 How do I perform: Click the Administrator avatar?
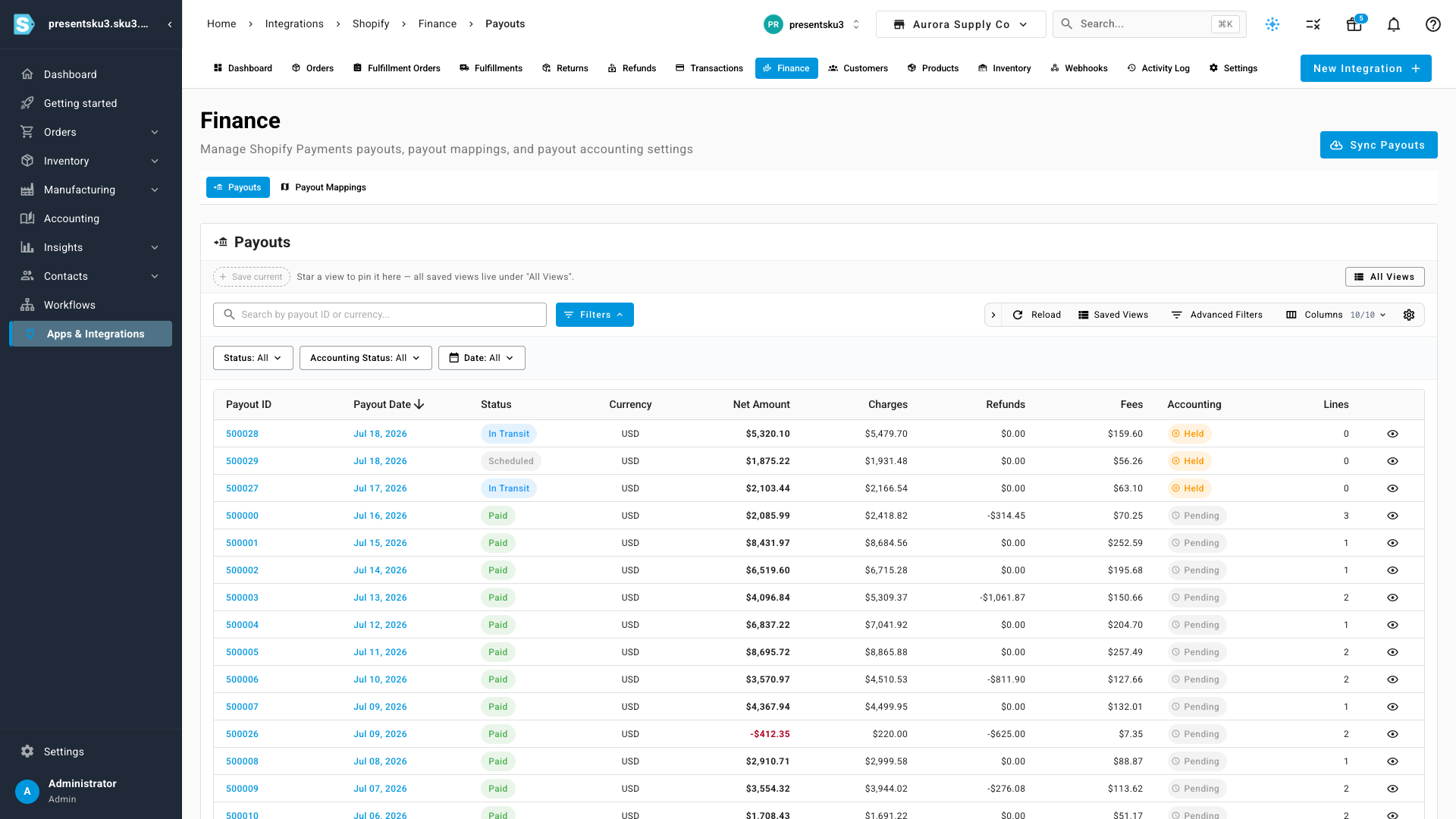27,792
